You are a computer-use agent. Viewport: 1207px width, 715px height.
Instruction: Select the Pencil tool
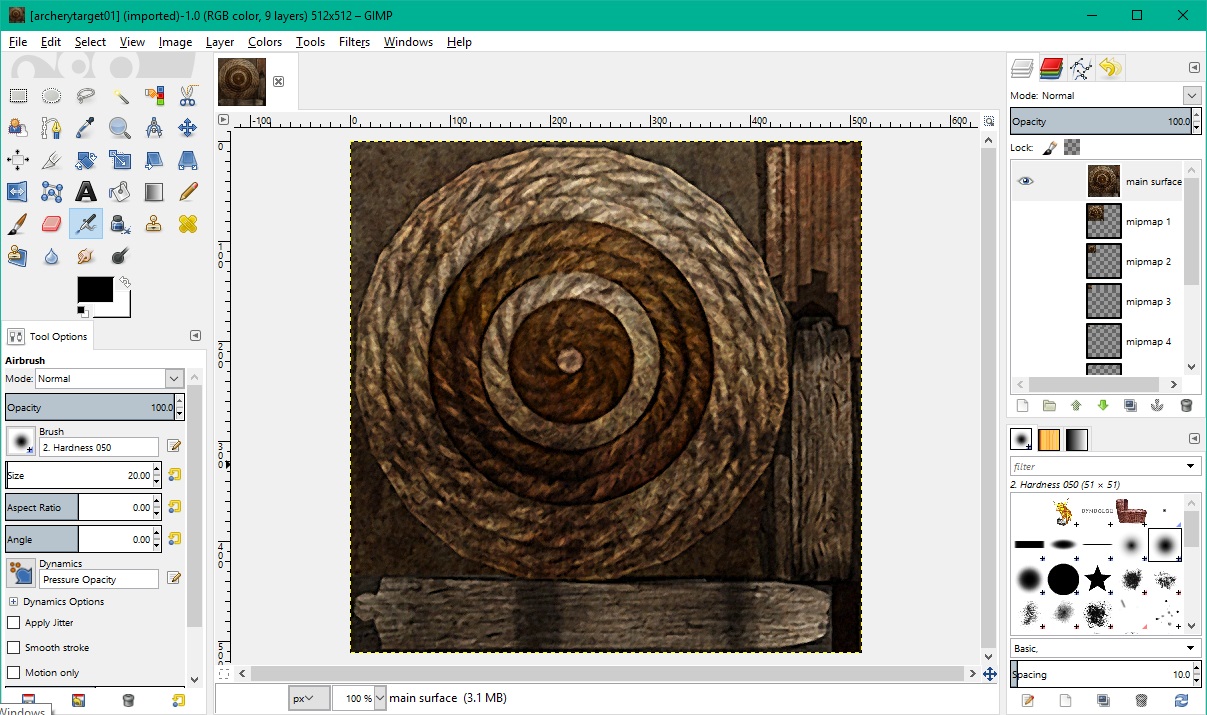(x=187, y=192)
